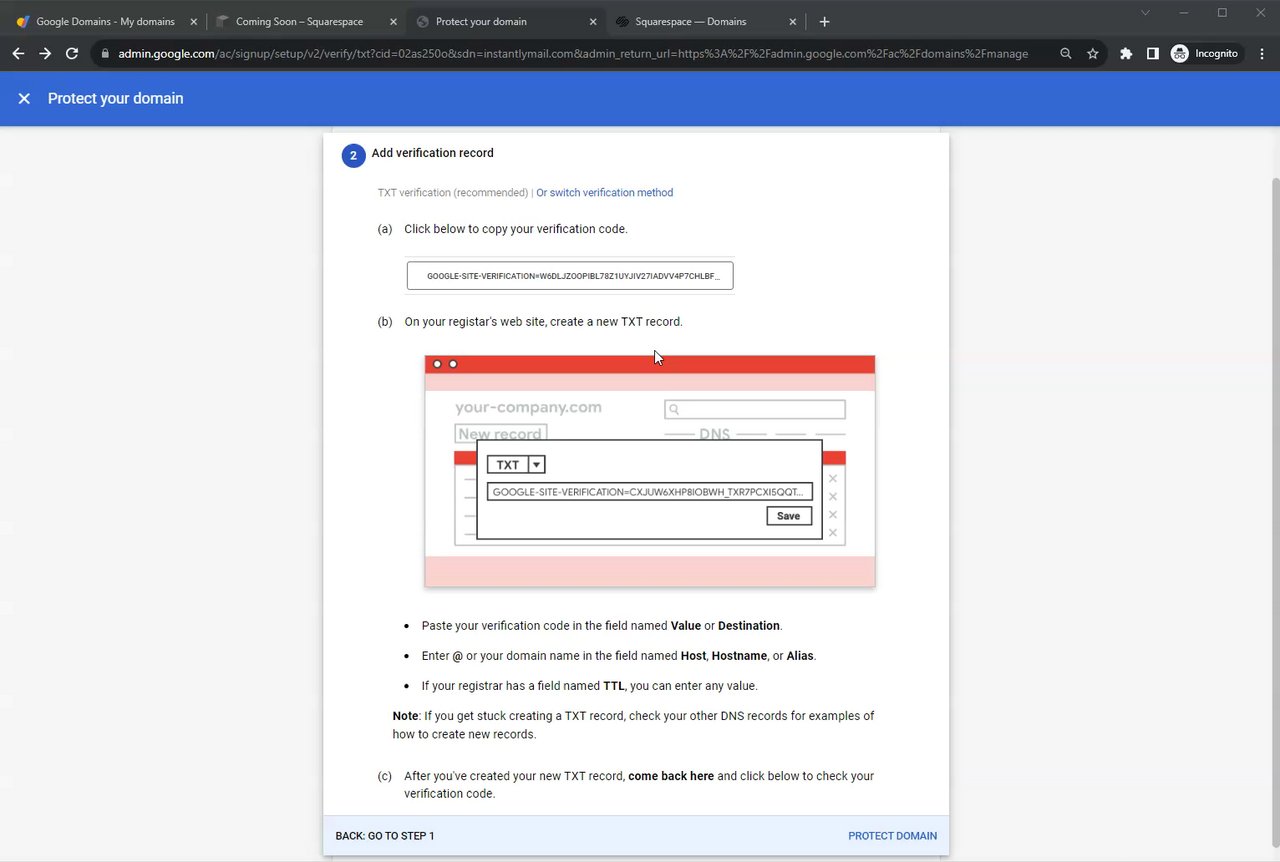Screen dimensions: 1280x862
Task: Click BACK: GO TO STEP 1
Action: point(385,836)
